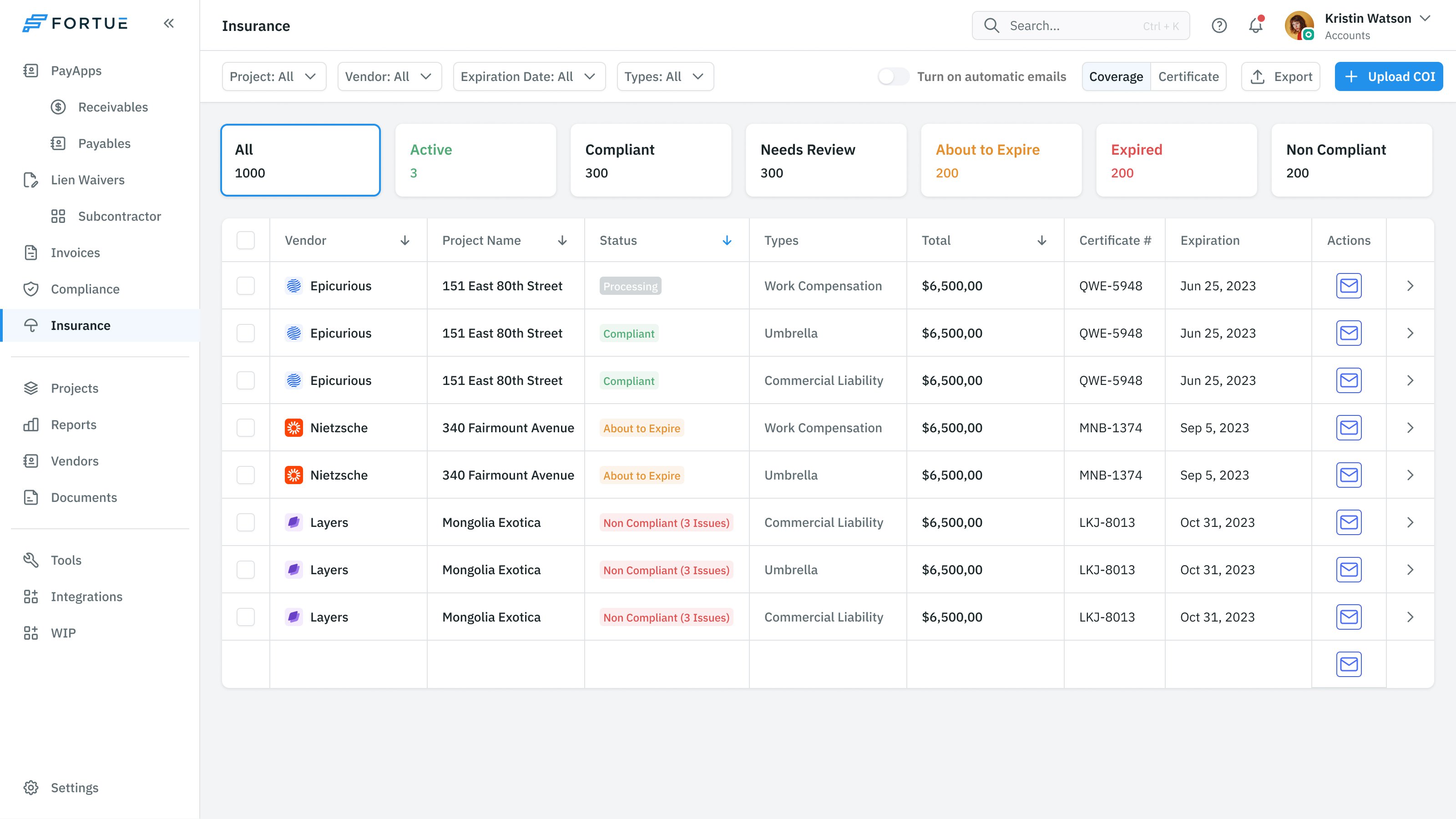Open the Needs Review card
Image resolution: width=1456 pixels, height=819 pixels.
pos(826,160)
